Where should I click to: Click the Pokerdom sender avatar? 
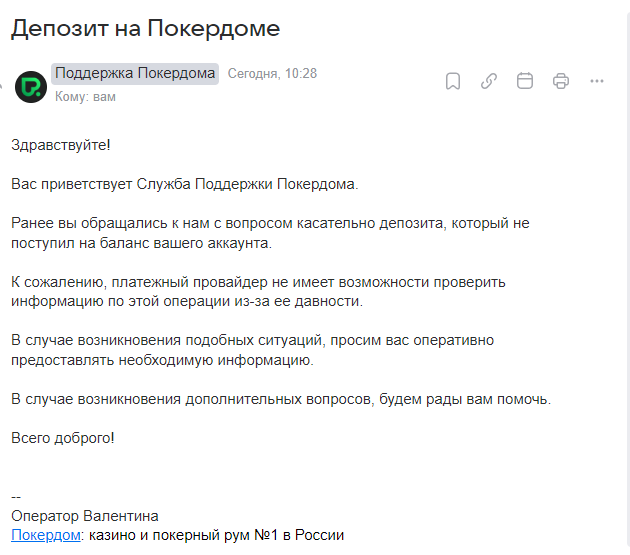[x=33, y=86]
